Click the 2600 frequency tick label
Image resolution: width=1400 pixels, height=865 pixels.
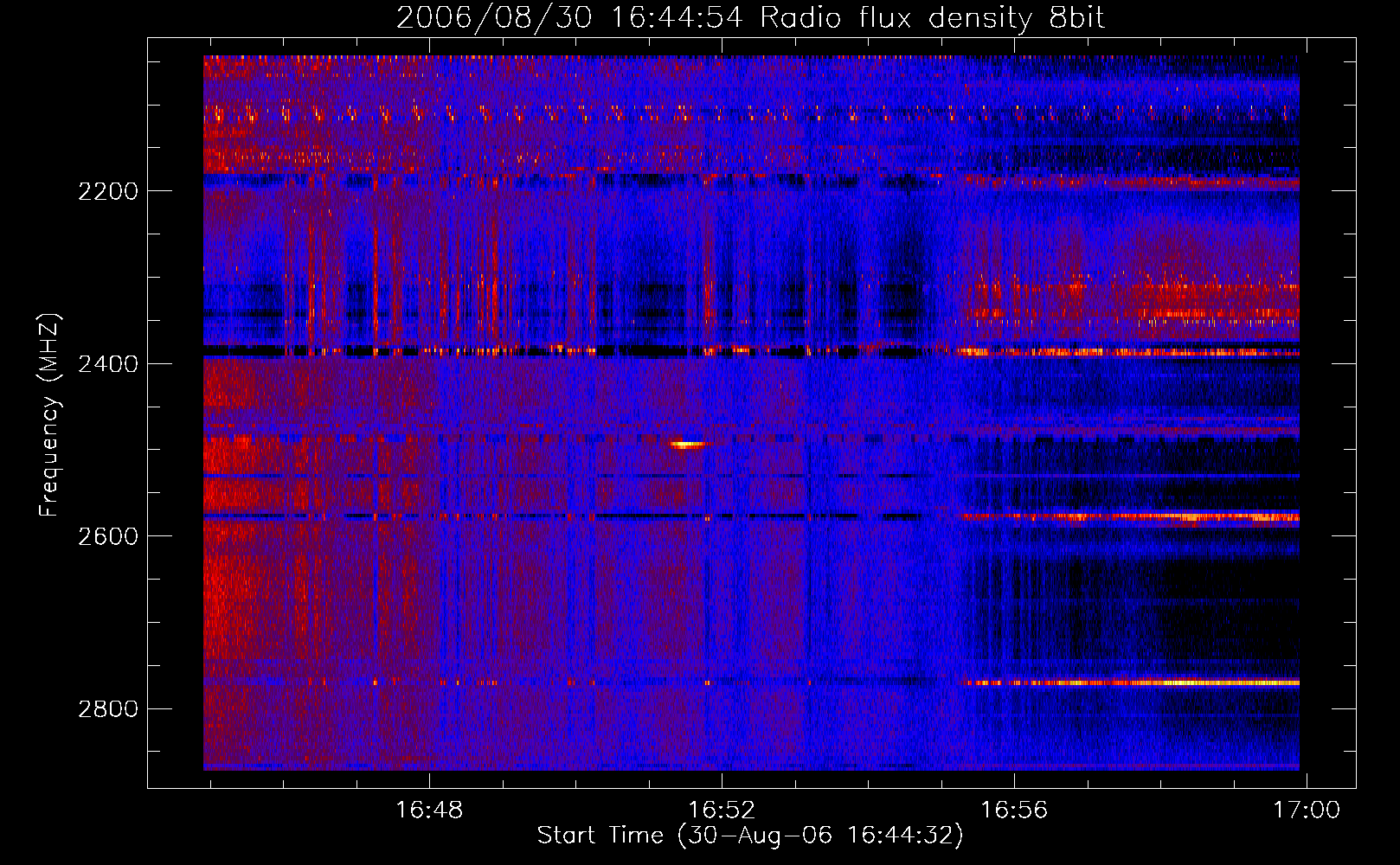tap(108, 536)
